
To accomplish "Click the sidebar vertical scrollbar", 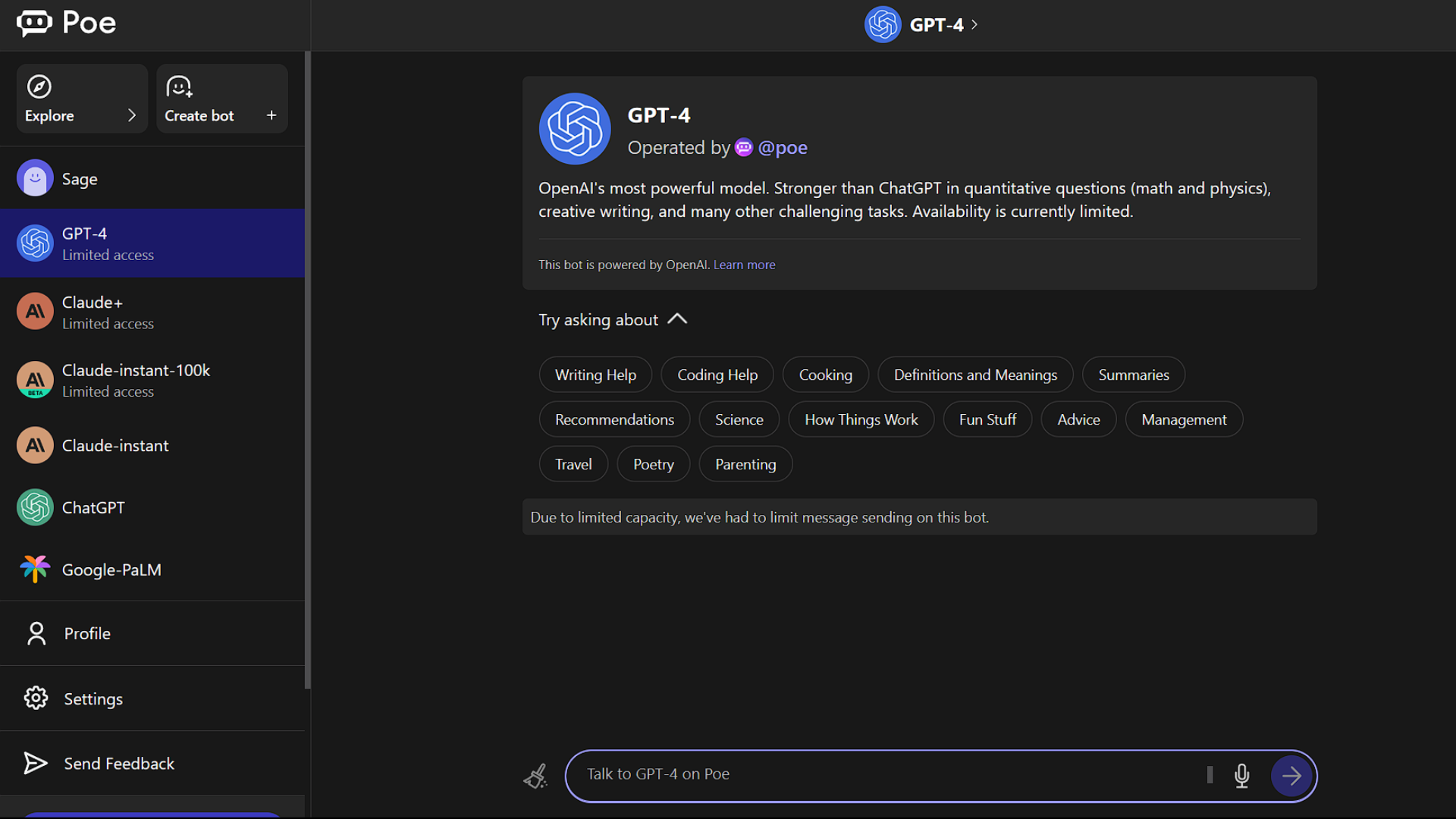I will [x=307, y=370].
